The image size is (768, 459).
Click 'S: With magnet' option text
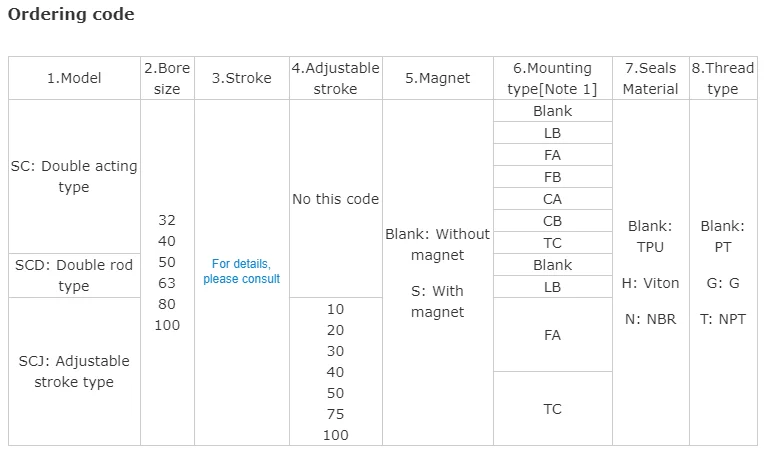pyautogui.click(x=437, y=301)
